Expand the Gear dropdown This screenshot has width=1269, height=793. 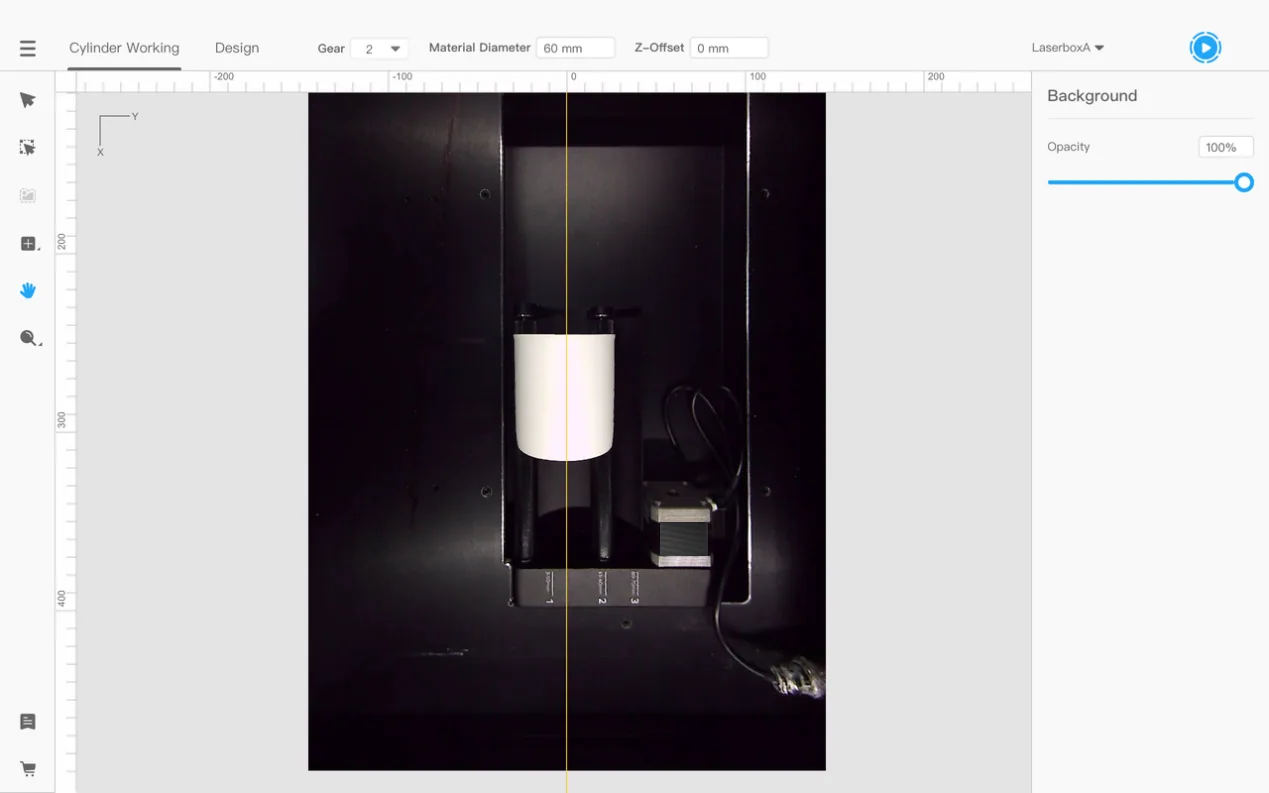pyautogui.click(x=379, y=48)
